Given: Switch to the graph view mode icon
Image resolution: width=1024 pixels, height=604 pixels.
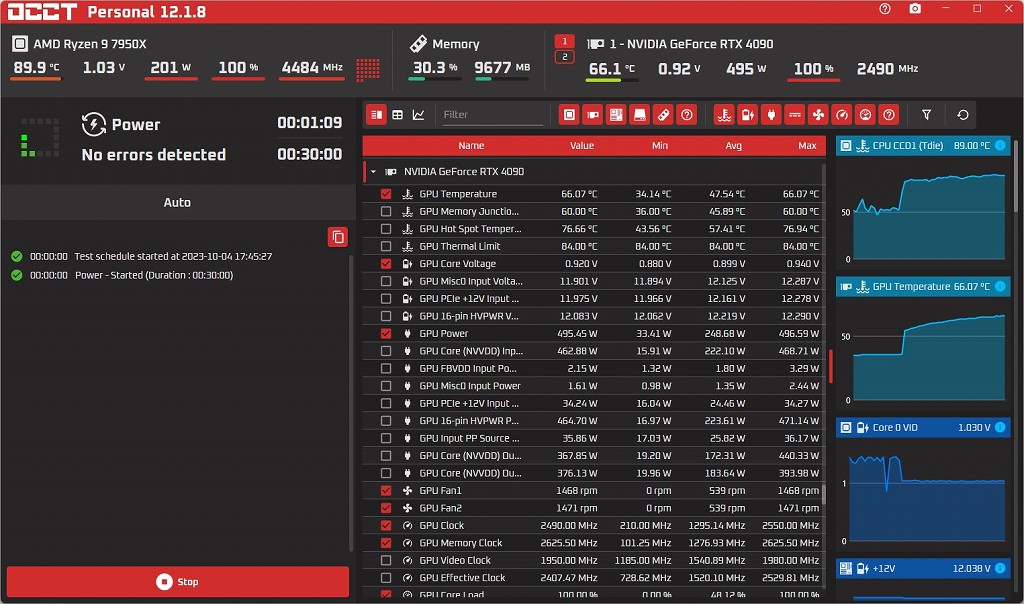Looking at the screenshot, I should click(419, 115).
